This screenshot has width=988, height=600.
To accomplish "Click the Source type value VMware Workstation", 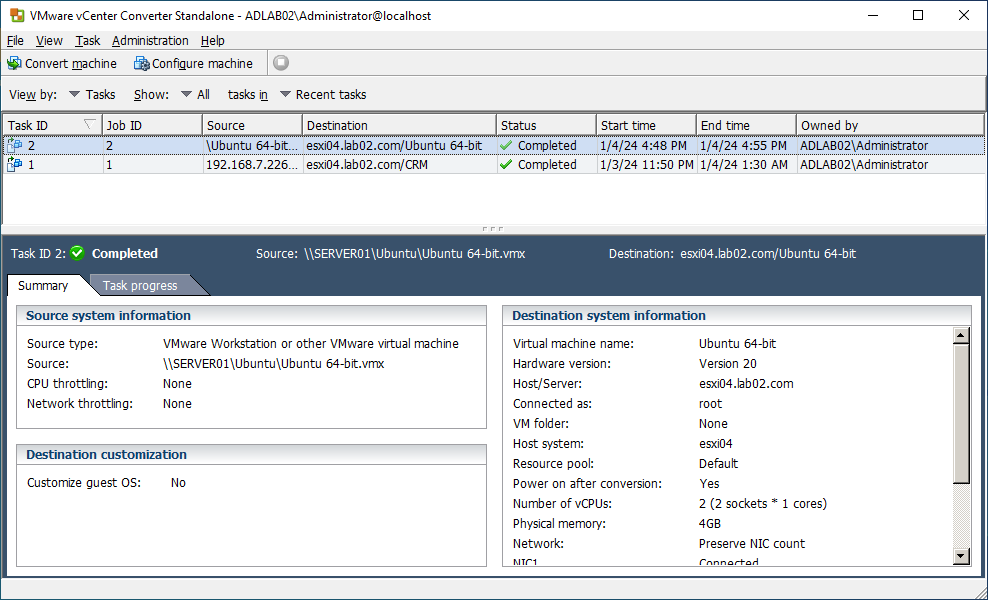I will [311, 343].
